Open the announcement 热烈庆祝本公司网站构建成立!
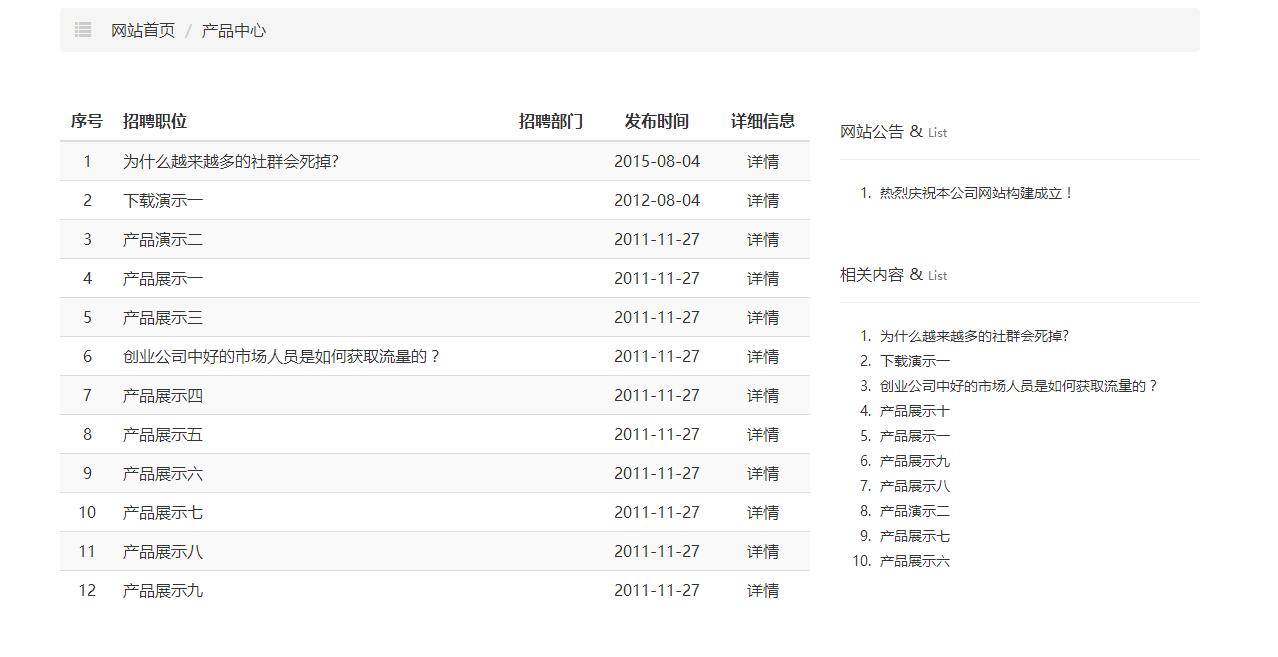Screen dimensions: 1278x657 pos(976,193)
